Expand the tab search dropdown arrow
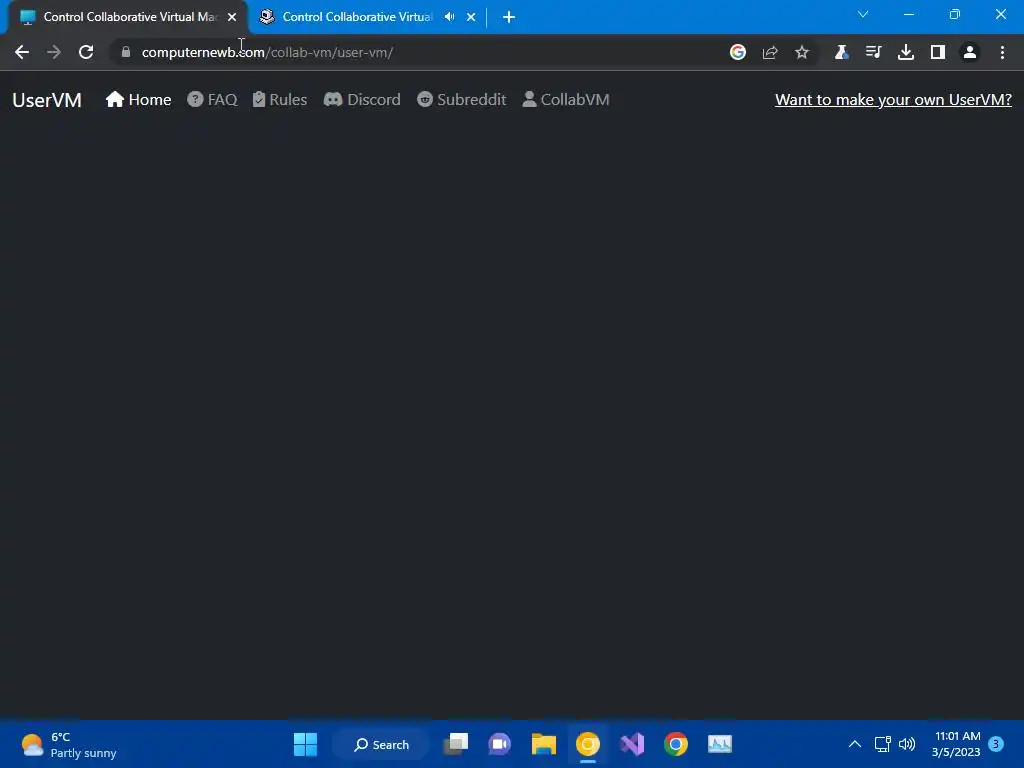The height and width of the screenshot is (768, 1024). (863, 14)
